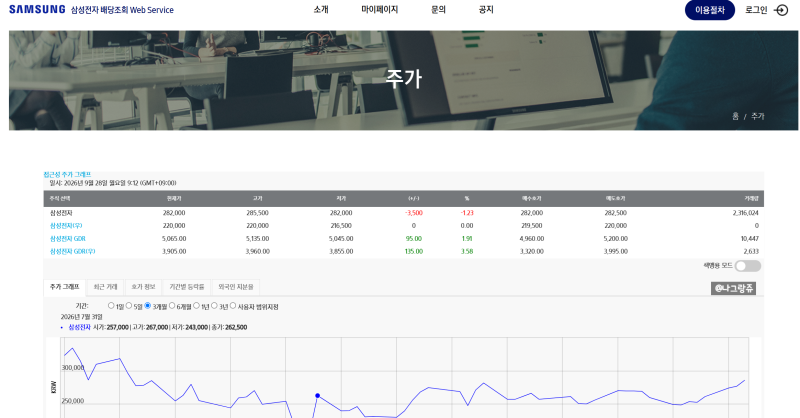The height and width of the screenshot is (418, 800).
Task: Click the green 135.00 change value
Action: coord(414,252)
